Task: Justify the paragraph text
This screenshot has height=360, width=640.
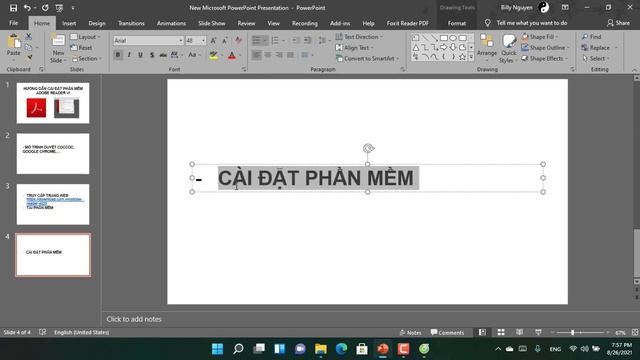Action: click(x=290, y=55)
